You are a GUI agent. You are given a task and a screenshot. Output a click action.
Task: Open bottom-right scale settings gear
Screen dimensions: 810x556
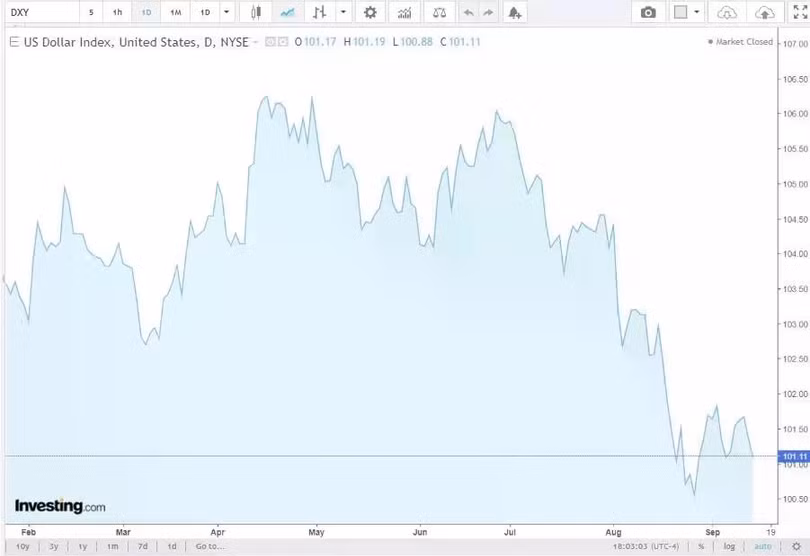[796, 546]
